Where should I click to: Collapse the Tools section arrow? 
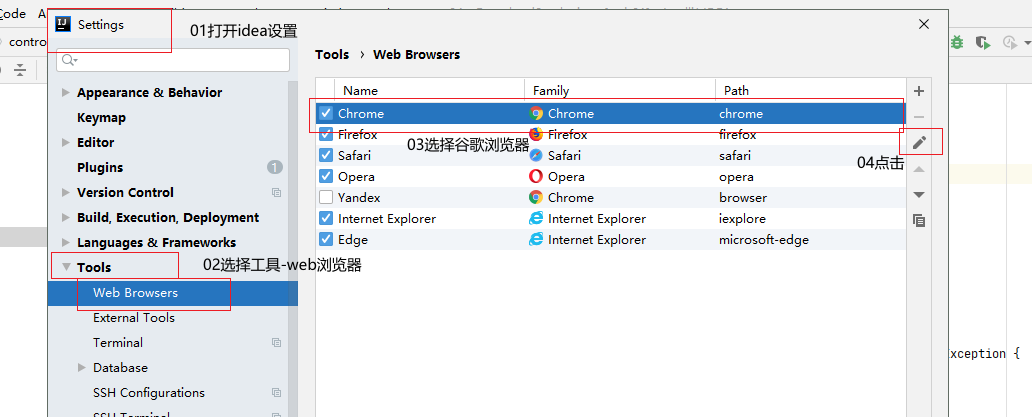coord(66,267)
